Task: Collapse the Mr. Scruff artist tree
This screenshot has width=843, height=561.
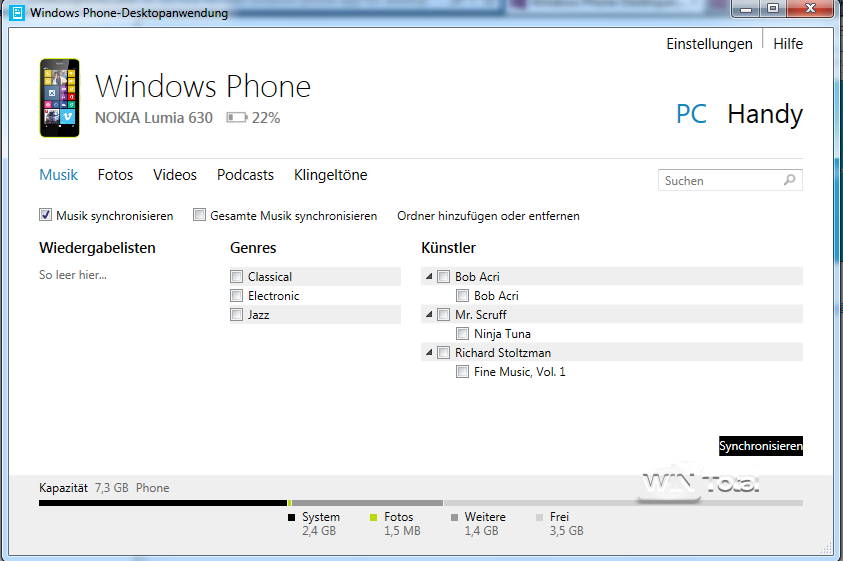Action: click(x=429, y=314)
